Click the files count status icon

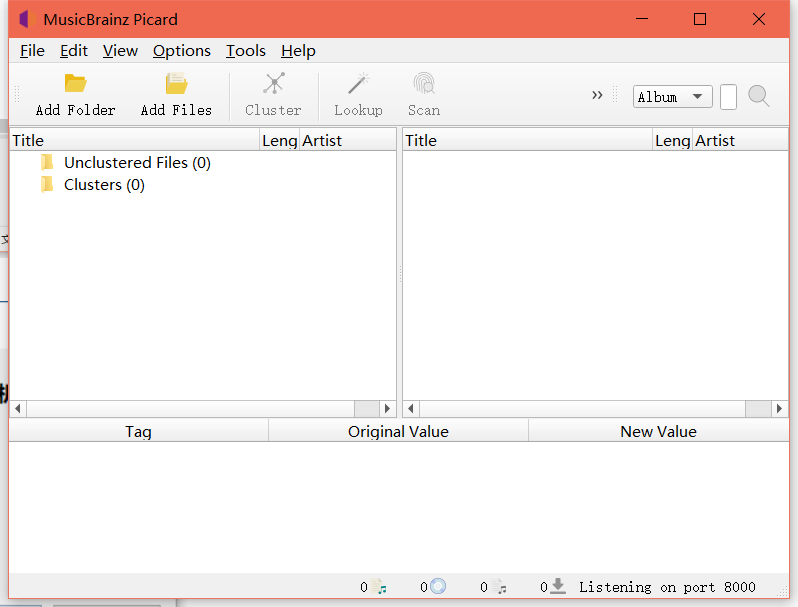[x=379, y=587]
